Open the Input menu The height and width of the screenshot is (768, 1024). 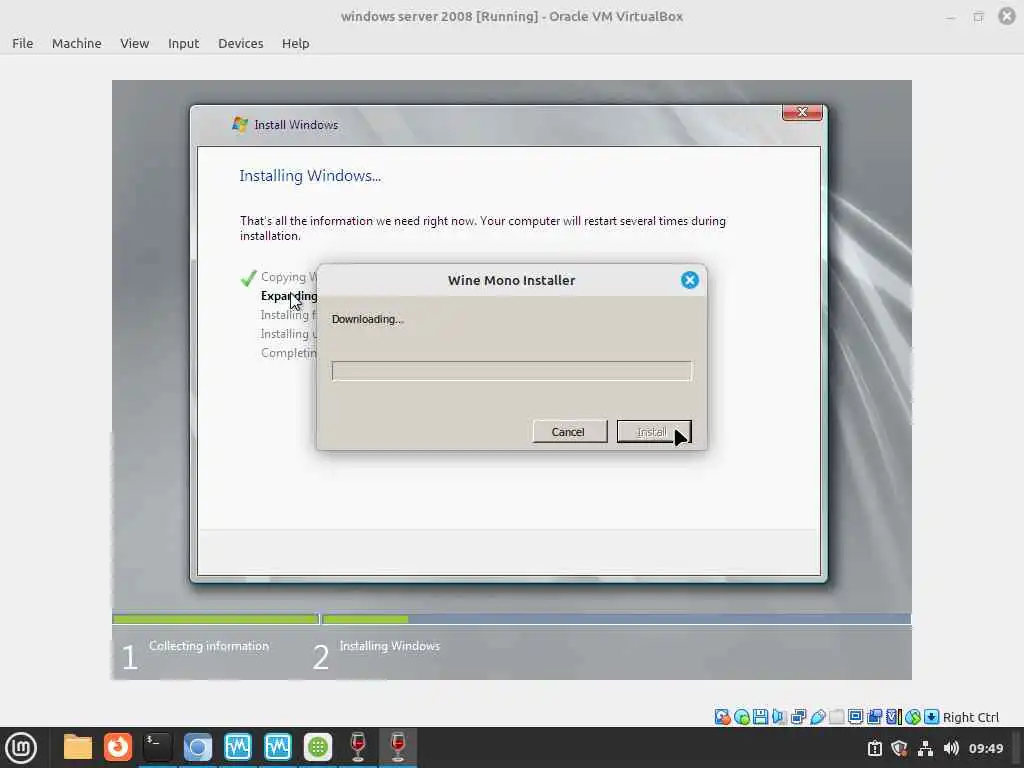pyautogui.click(x=184, y=43)
